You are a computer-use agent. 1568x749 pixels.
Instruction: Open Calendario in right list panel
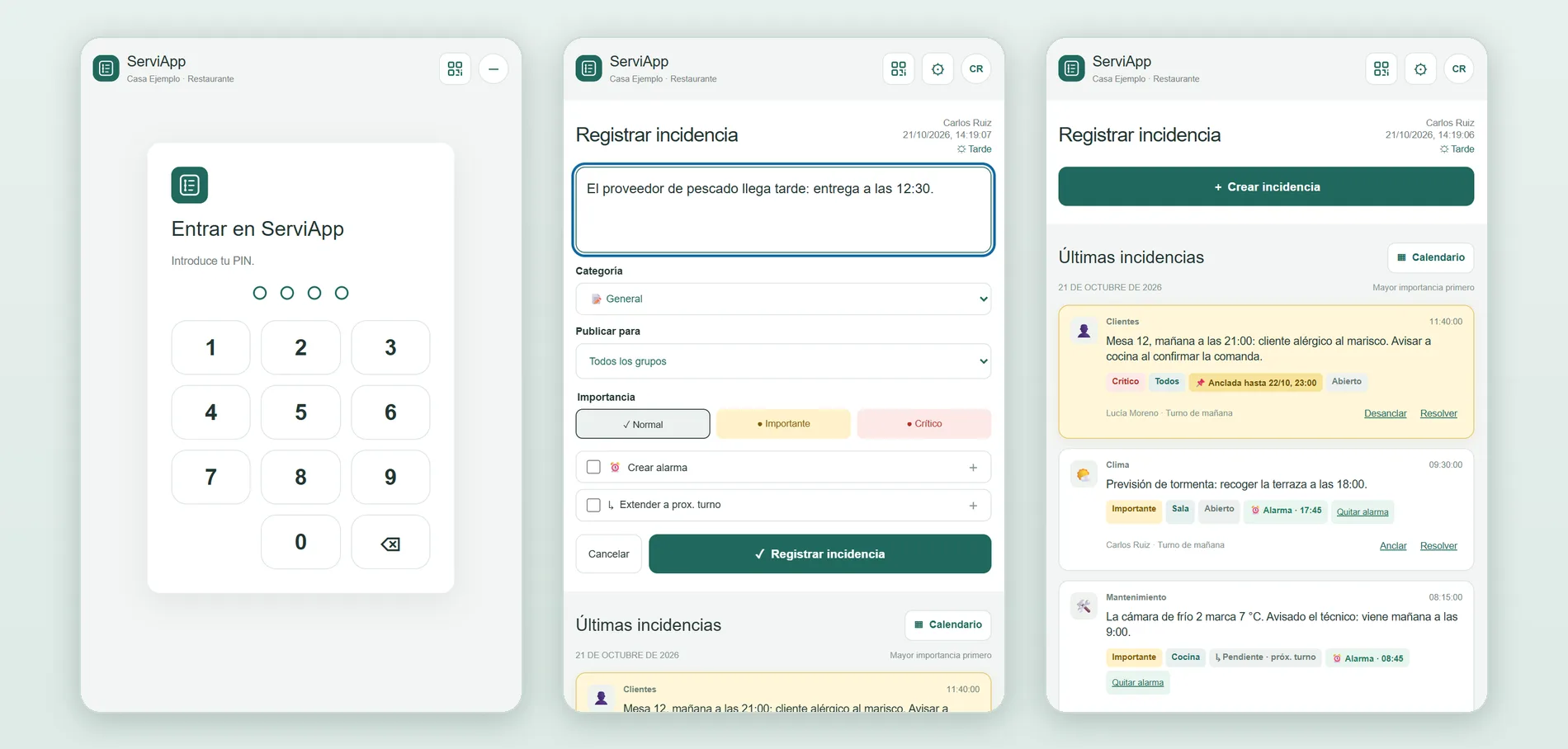coord(1430,257)
